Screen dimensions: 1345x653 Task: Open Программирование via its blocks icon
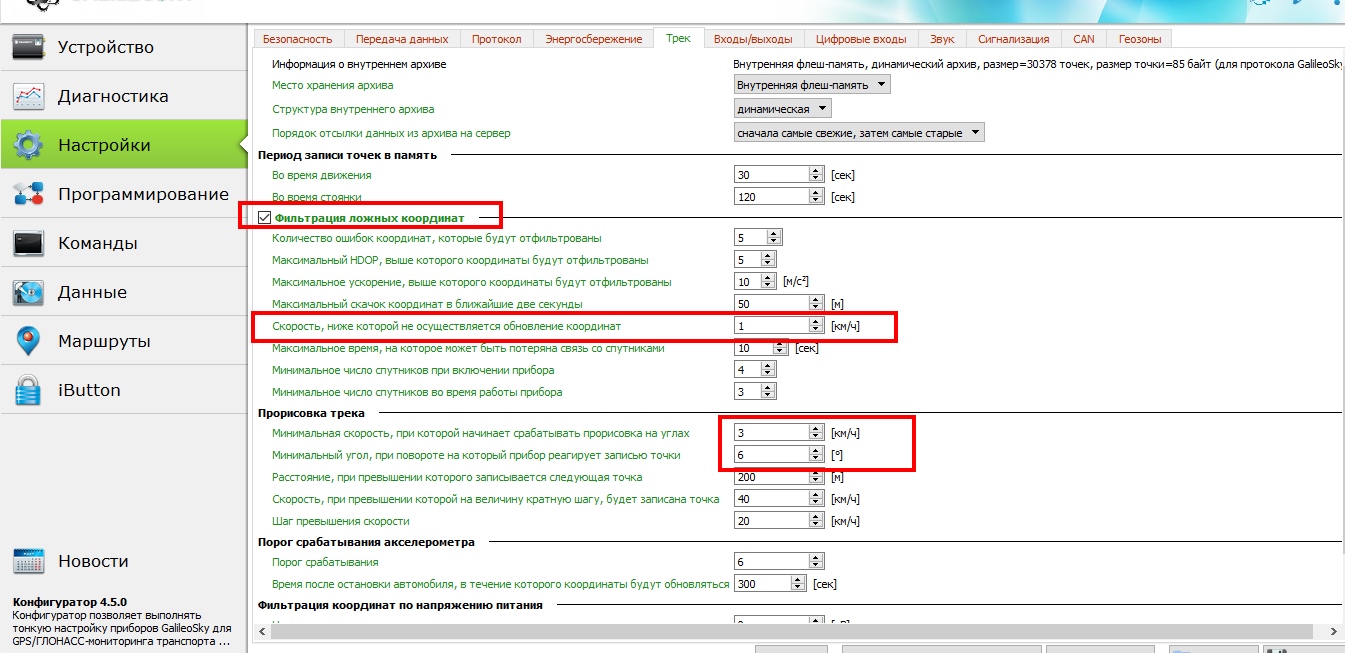(x=28, y=194)
